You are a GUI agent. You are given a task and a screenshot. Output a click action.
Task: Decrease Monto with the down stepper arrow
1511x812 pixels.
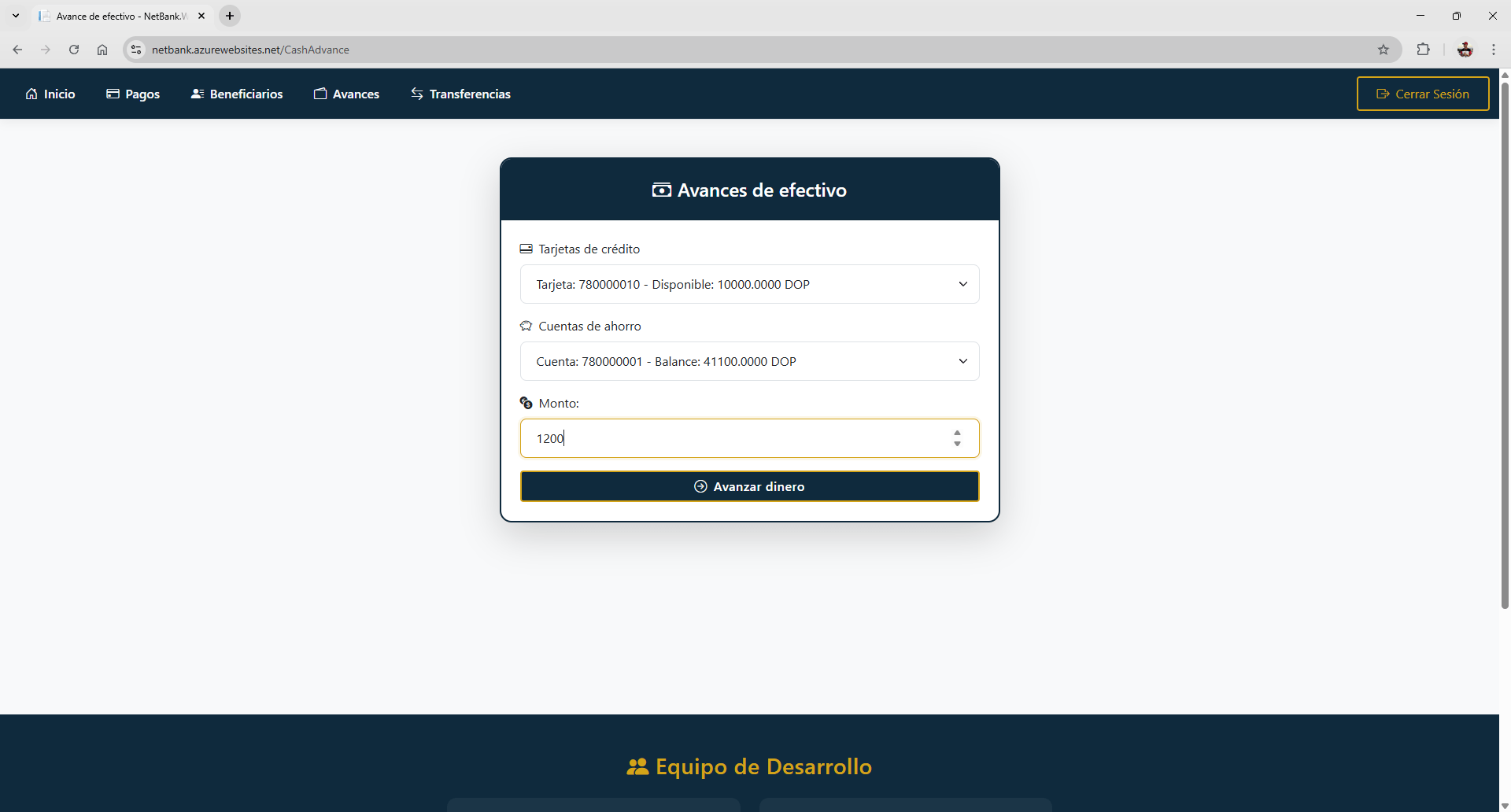957,444
